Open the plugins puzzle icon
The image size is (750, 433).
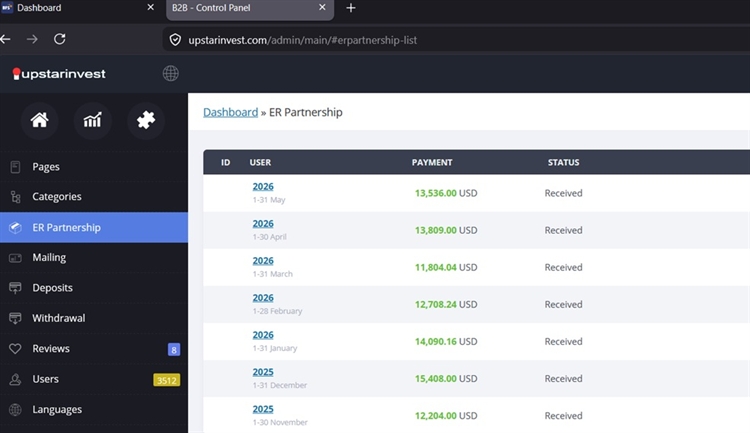tap(146, 120)
